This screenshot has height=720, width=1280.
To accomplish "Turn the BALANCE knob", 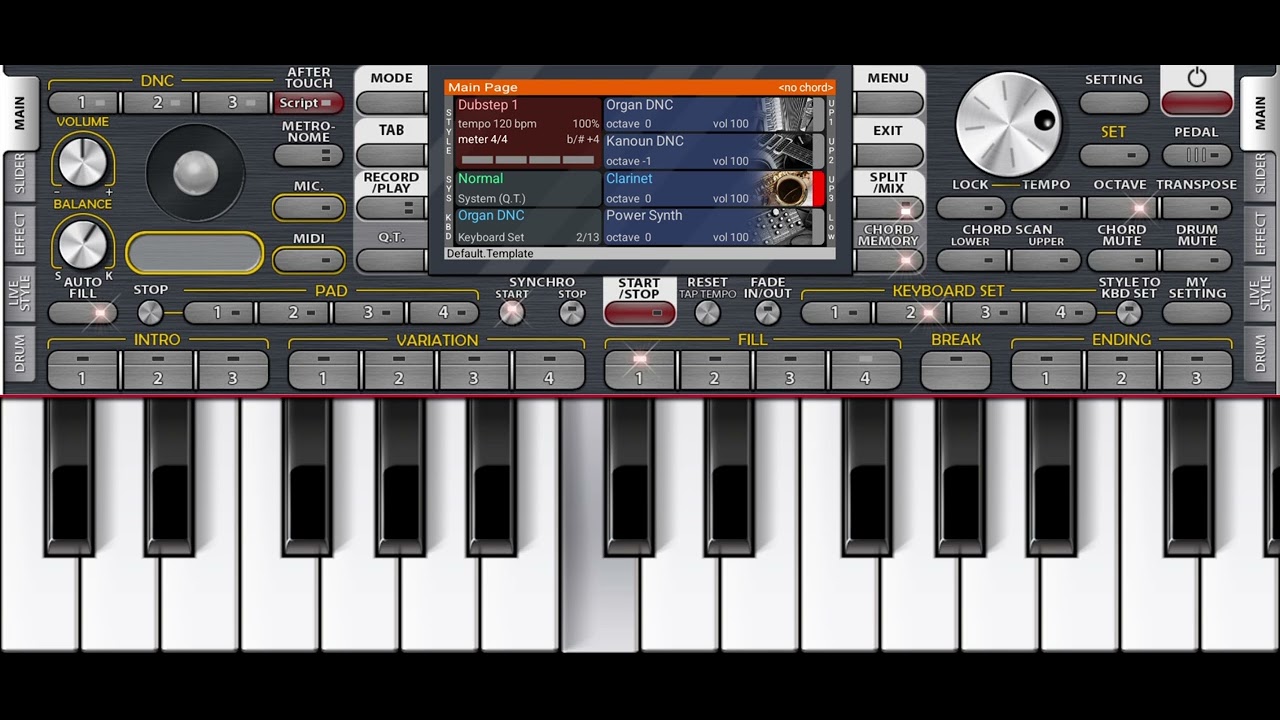I will pyautogui.click(x=82, y=243).
